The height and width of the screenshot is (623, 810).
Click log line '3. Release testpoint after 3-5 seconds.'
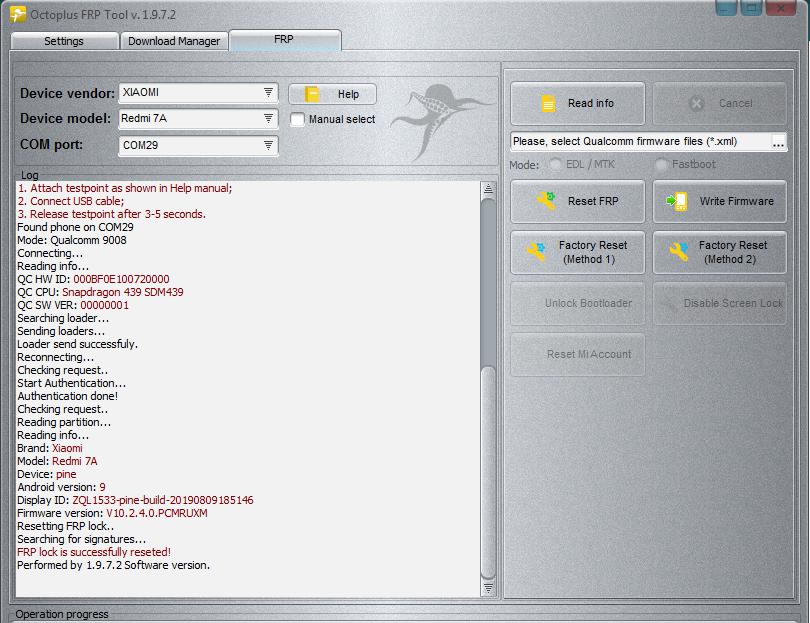[x=112, y=214]
